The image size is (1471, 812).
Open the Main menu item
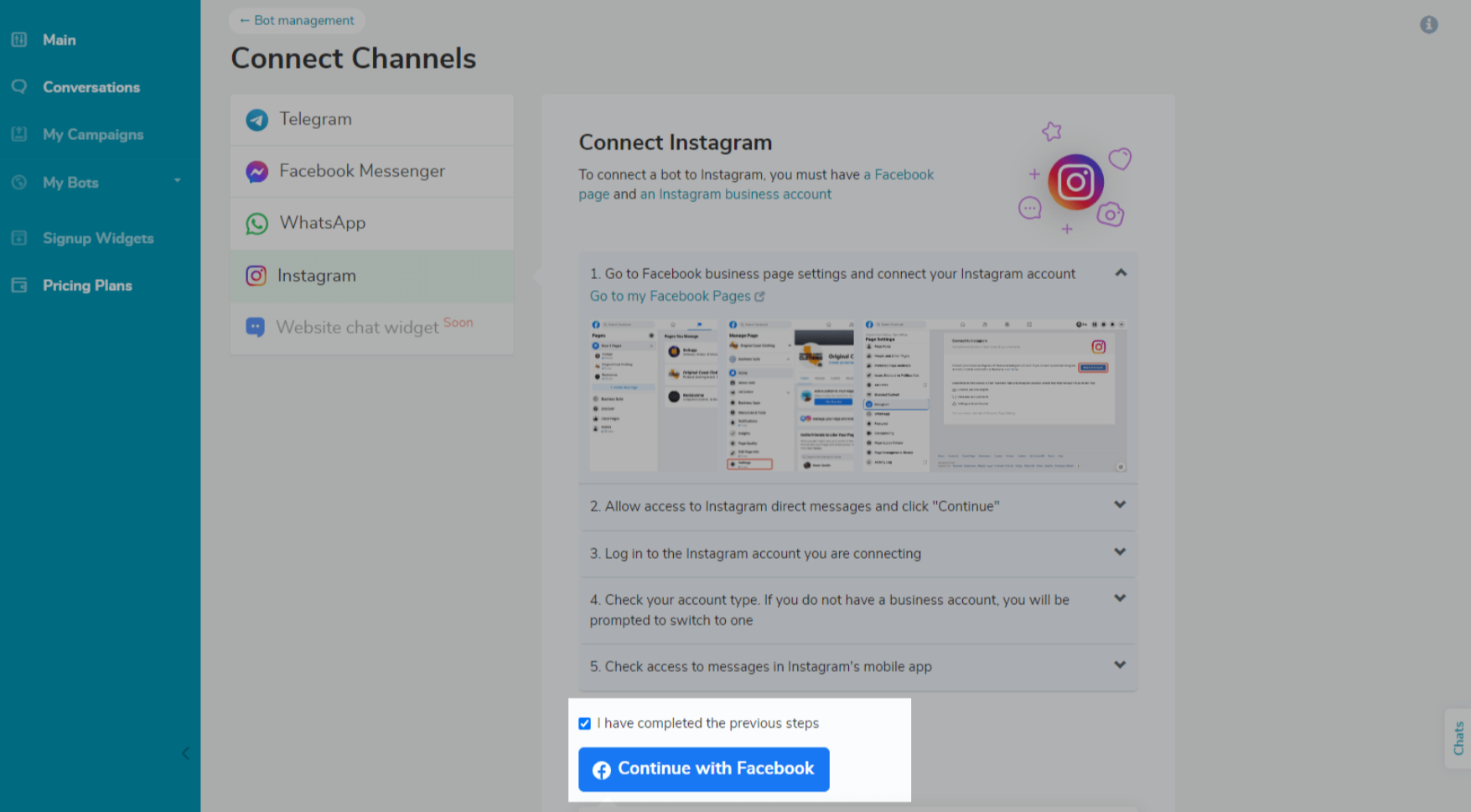(x=60, y=39)
